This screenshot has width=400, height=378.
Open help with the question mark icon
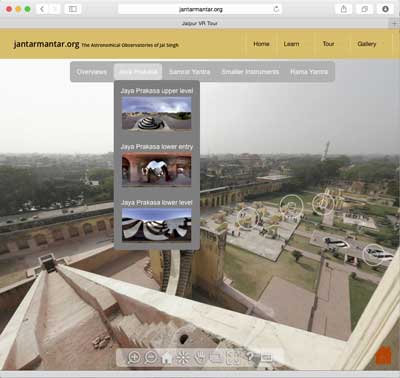tap(250, 357)
